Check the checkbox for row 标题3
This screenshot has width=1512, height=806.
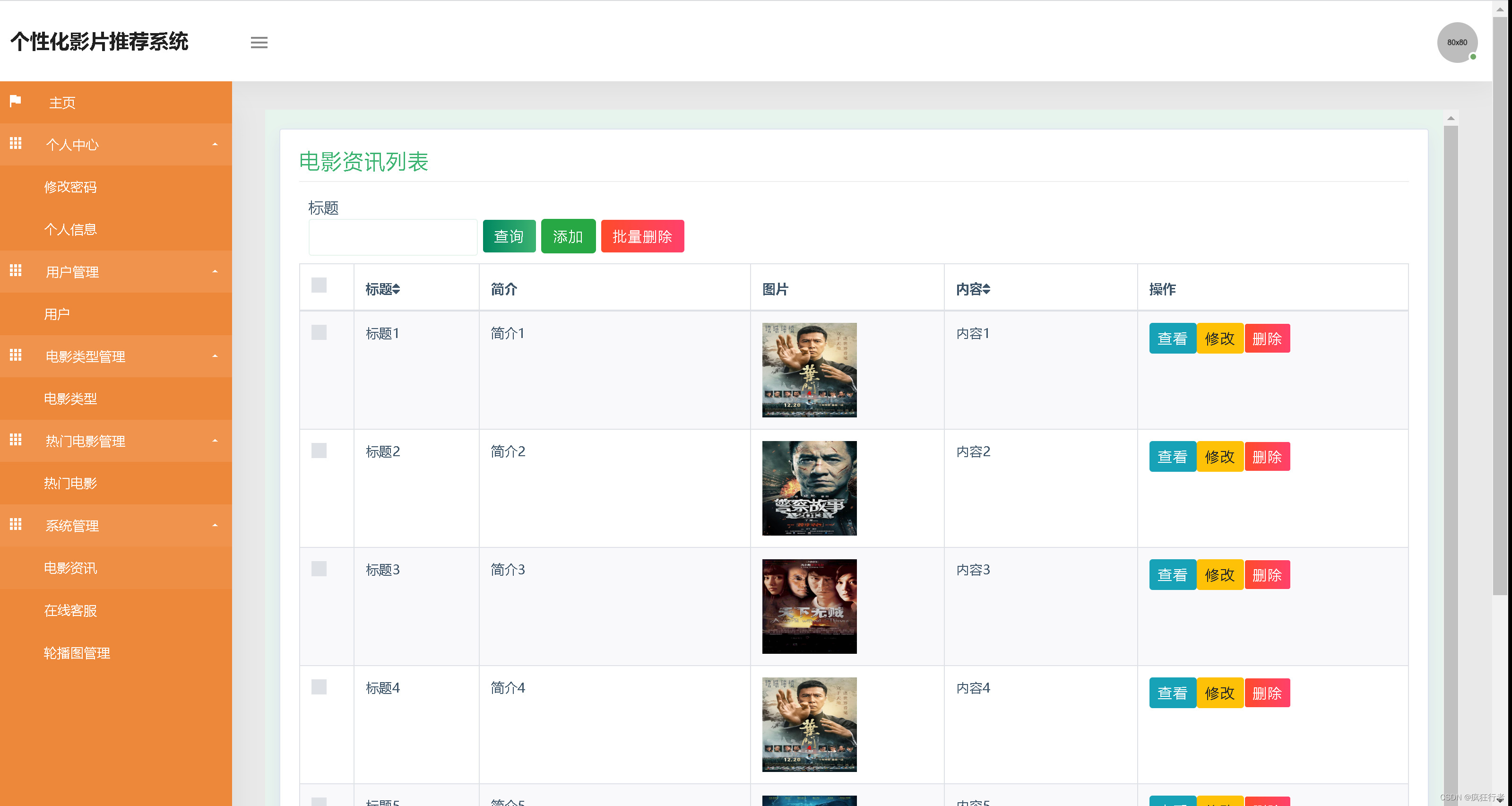pos(319,569)
